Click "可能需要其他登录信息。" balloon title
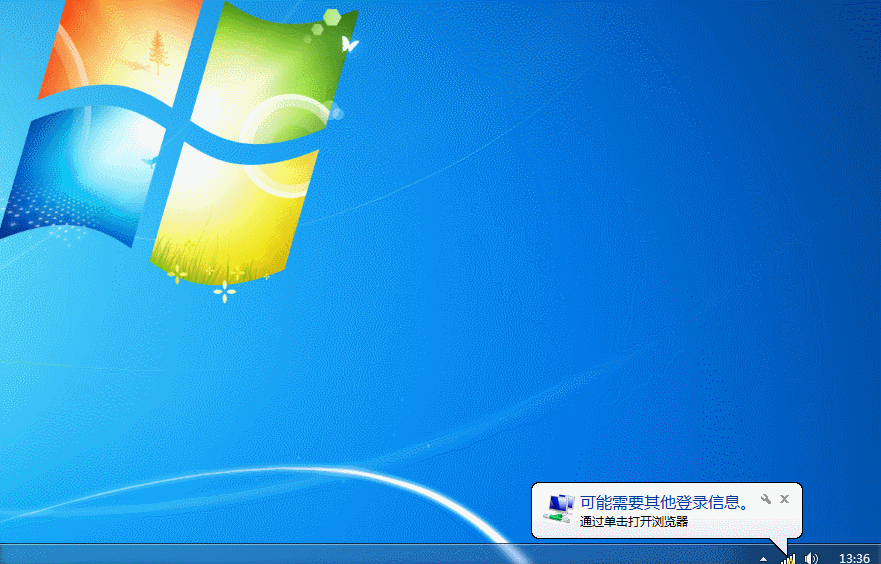Image resolution: width=881 pixels, height=564 pixels. pos(665,502)
